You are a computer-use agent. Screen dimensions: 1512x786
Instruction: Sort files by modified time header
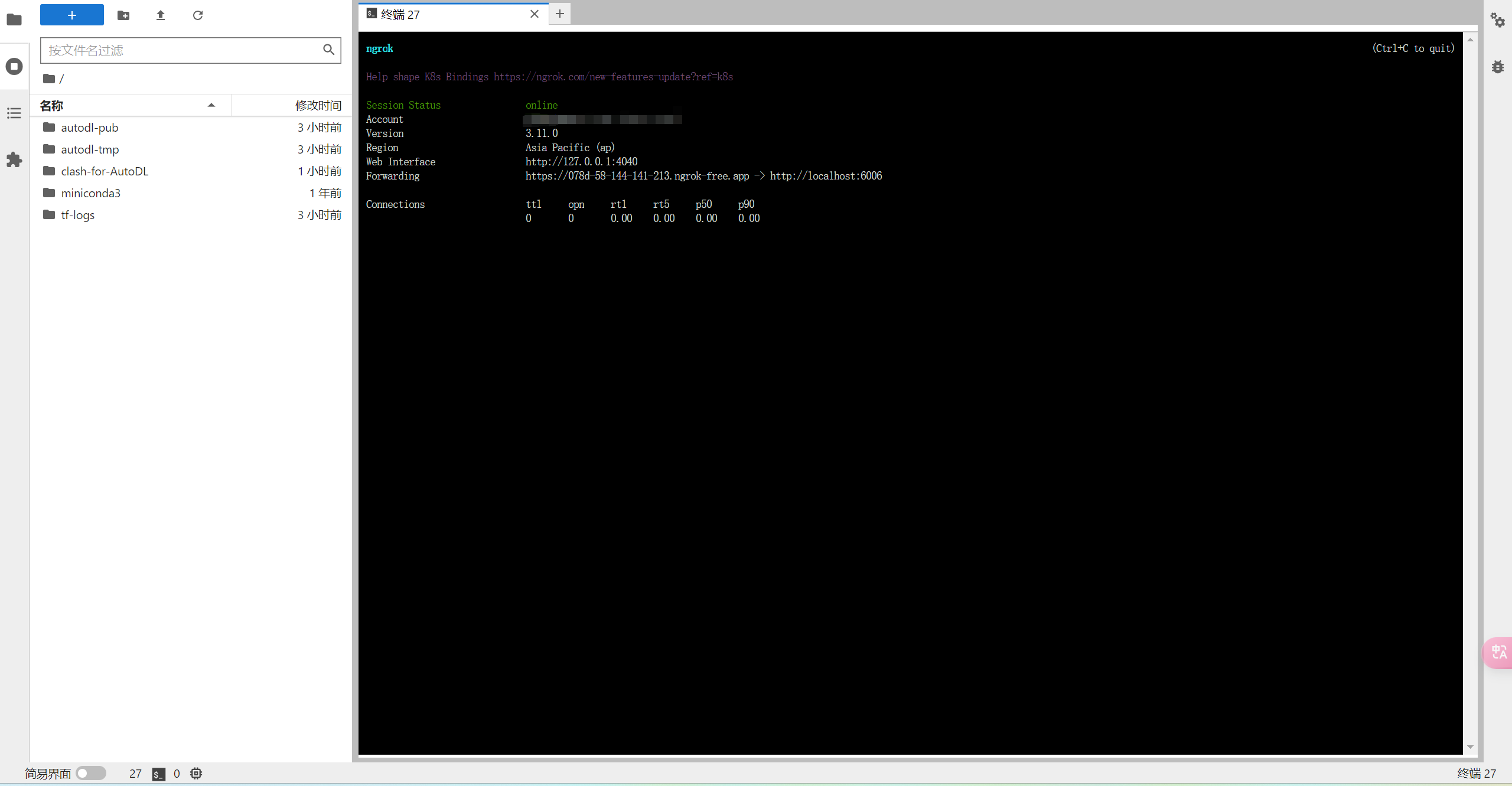pos(318,105)
